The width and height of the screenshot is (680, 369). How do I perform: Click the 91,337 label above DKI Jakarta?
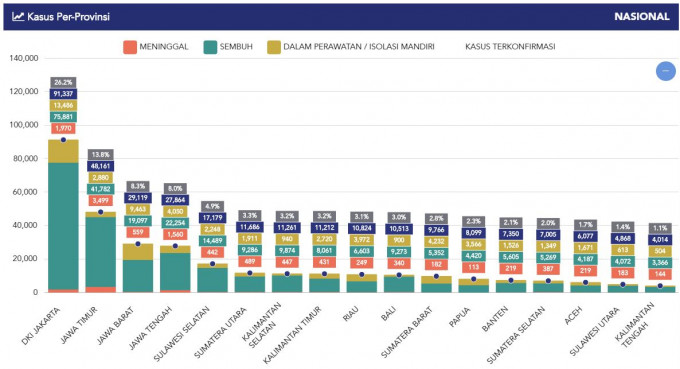point(63,94)
